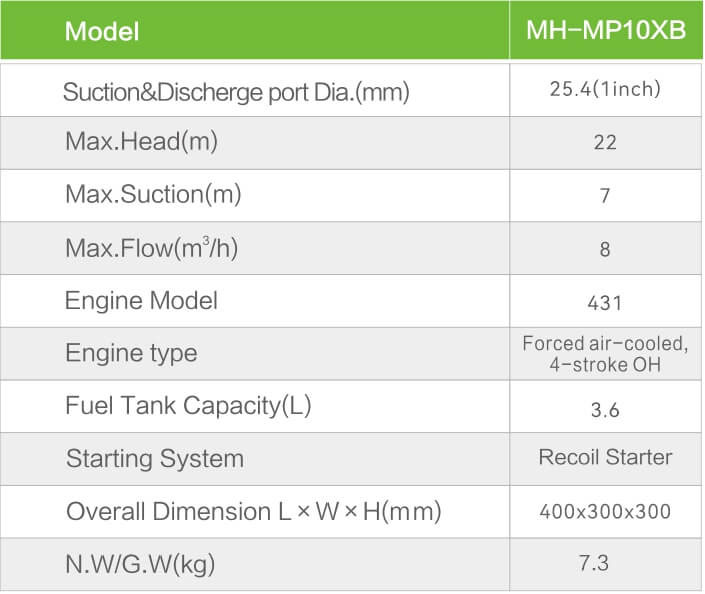This screenshot has width=705, height=594.
Task: Click the Engine type row label
Action: (x=131, y=353)
